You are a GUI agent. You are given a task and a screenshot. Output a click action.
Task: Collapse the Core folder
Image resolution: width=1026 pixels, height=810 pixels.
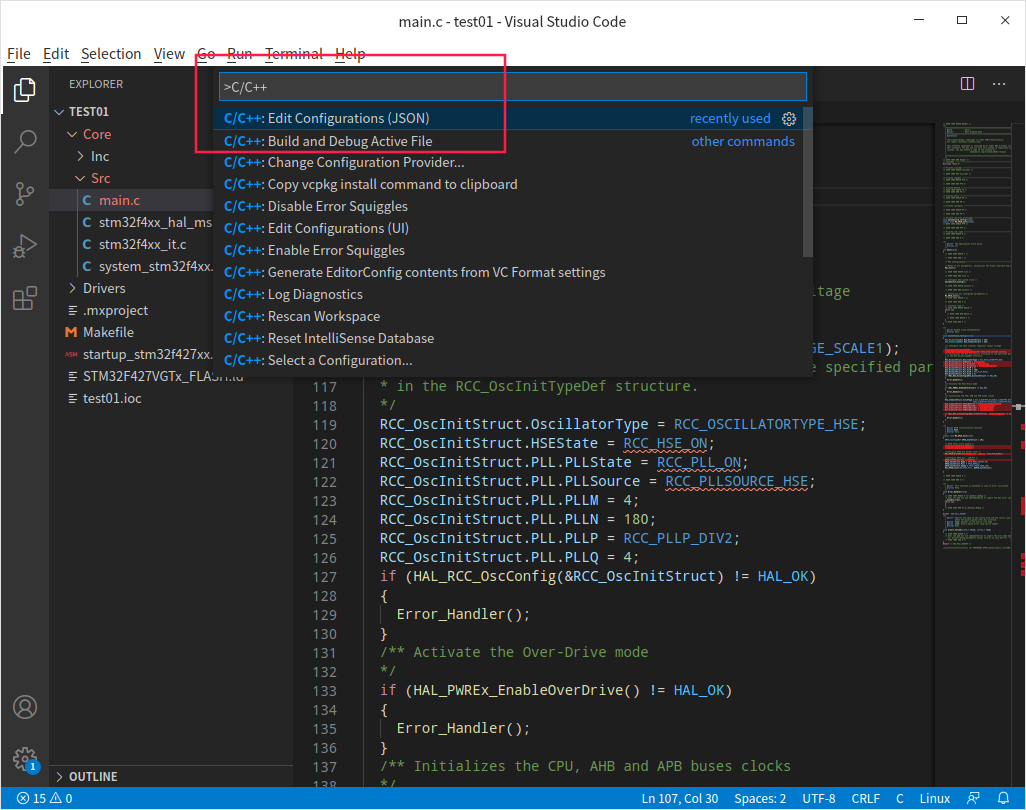pyautogui.click(x=72, y=134)
